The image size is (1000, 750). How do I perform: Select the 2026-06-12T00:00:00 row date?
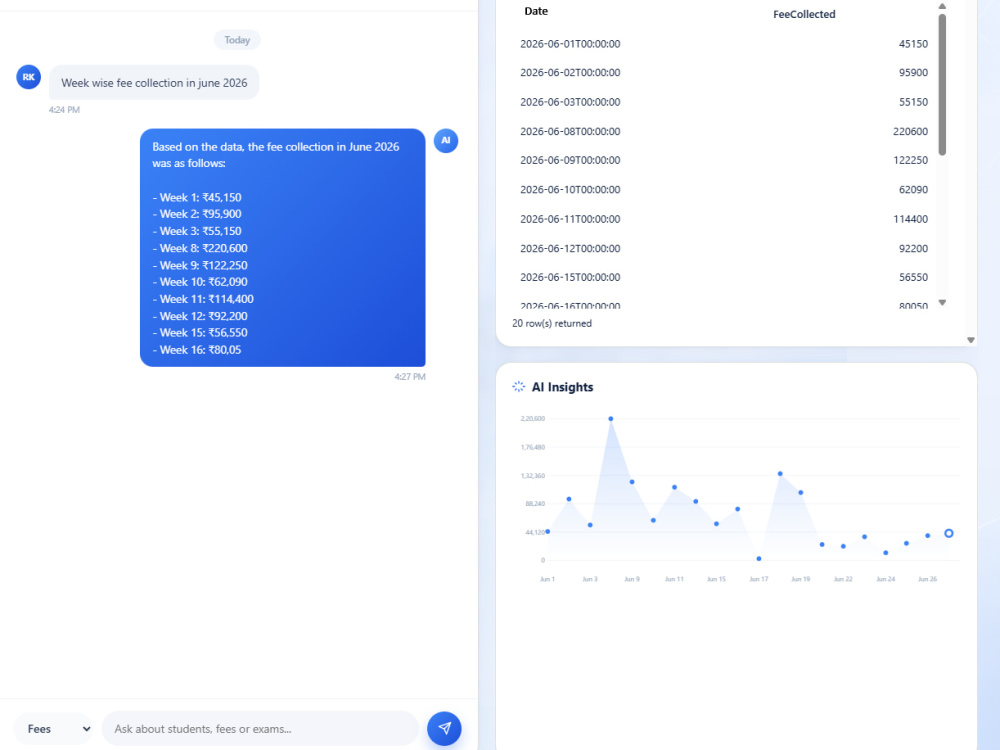pyautogui.click(x=570, y=248)
